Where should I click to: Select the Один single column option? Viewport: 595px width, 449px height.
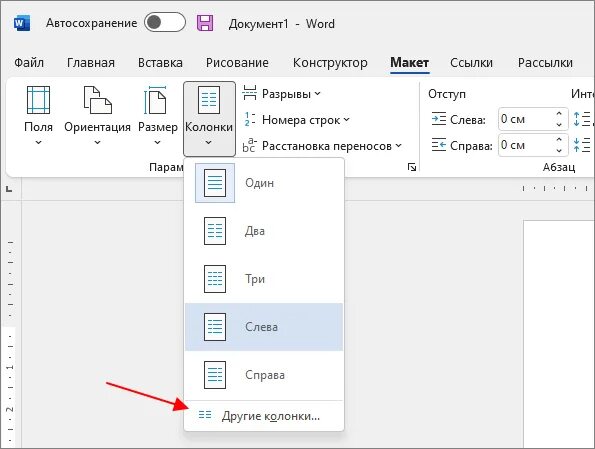click(x=264, y=183)
